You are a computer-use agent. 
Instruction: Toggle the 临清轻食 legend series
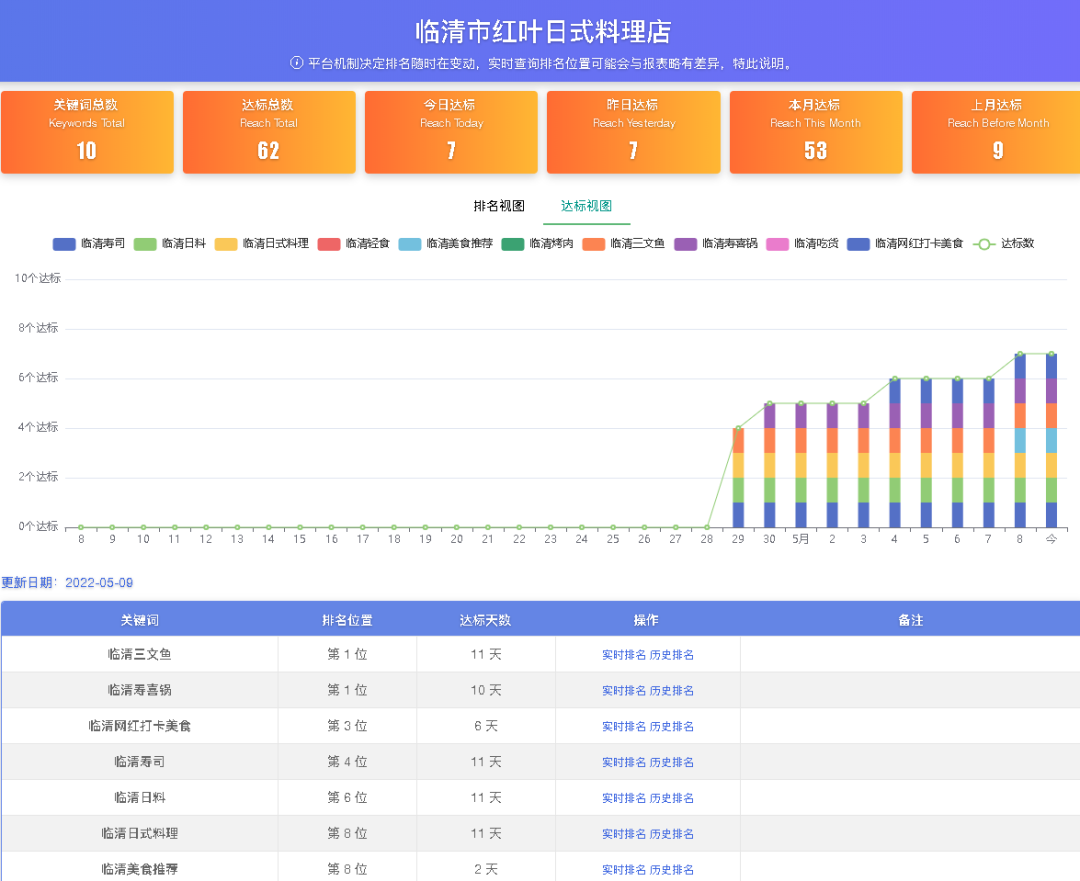[x=353, y=244]
